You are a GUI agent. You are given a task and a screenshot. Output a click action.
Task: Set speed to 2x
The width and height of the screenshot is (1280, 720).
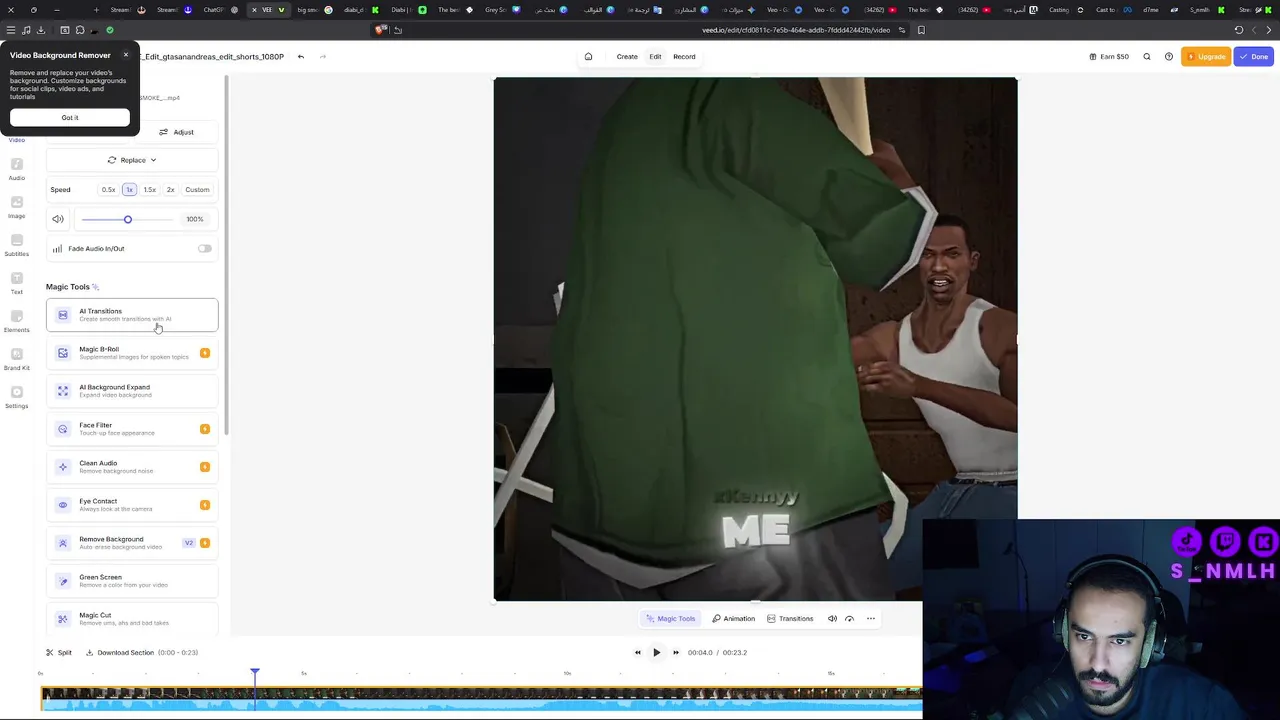[170, 190]
